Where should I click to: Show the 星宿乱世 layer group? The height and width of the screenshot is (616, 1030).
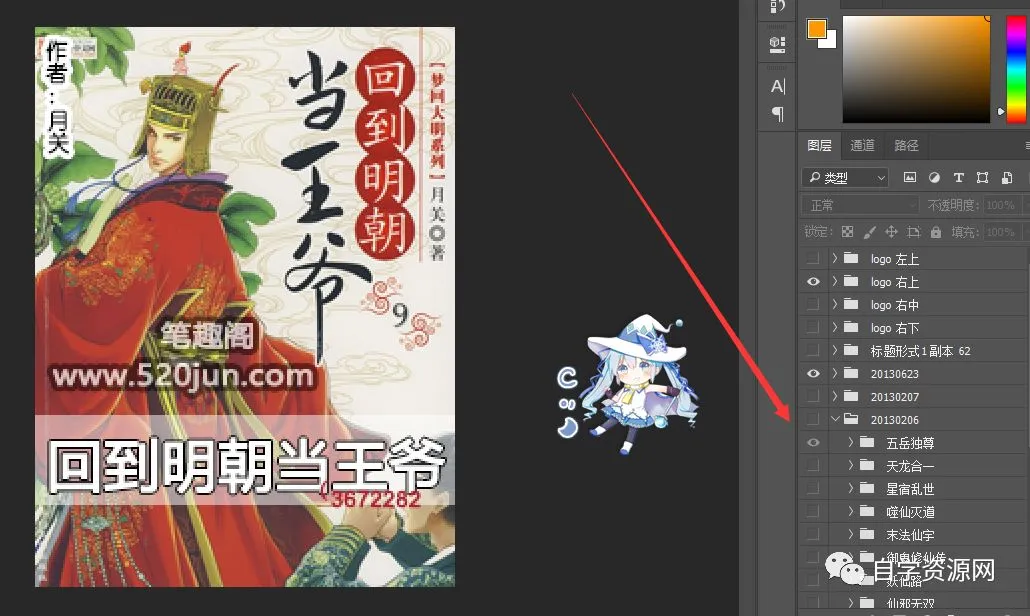(813, 488)
